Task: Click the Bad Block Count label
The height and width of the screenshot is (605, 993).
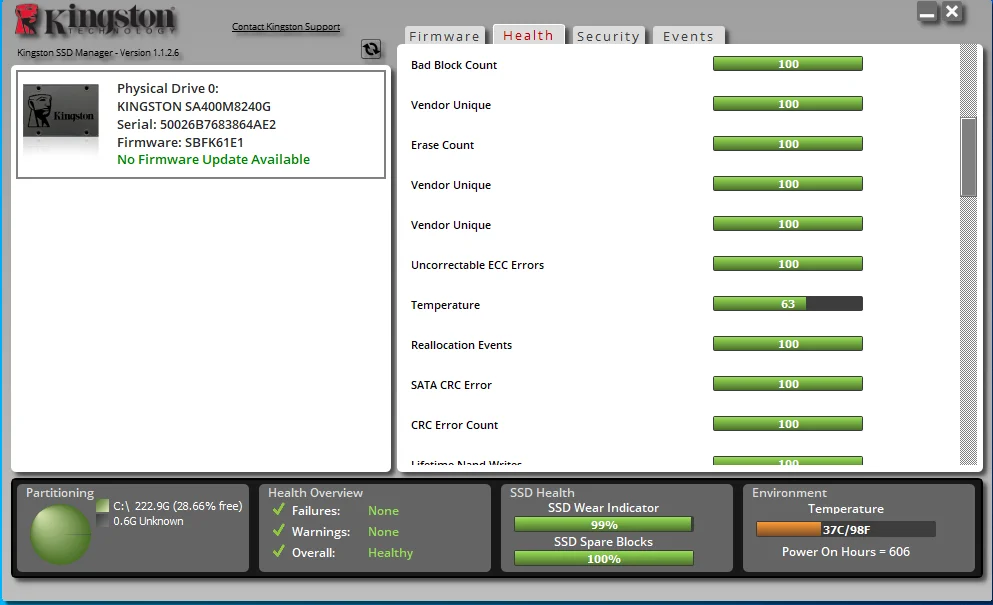Action: pyautogui.click(x=453, y=65)
